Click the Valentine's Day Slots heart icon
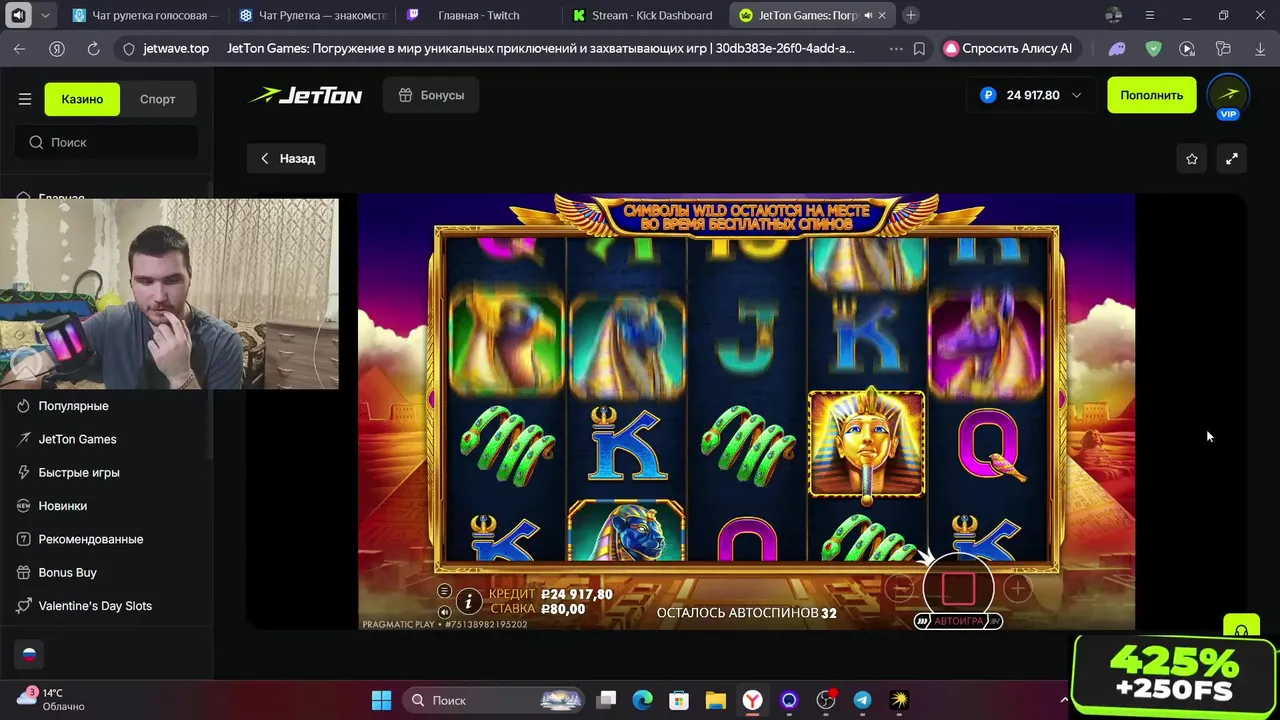Screen dimensions: 1280x720 coord(24,606)
